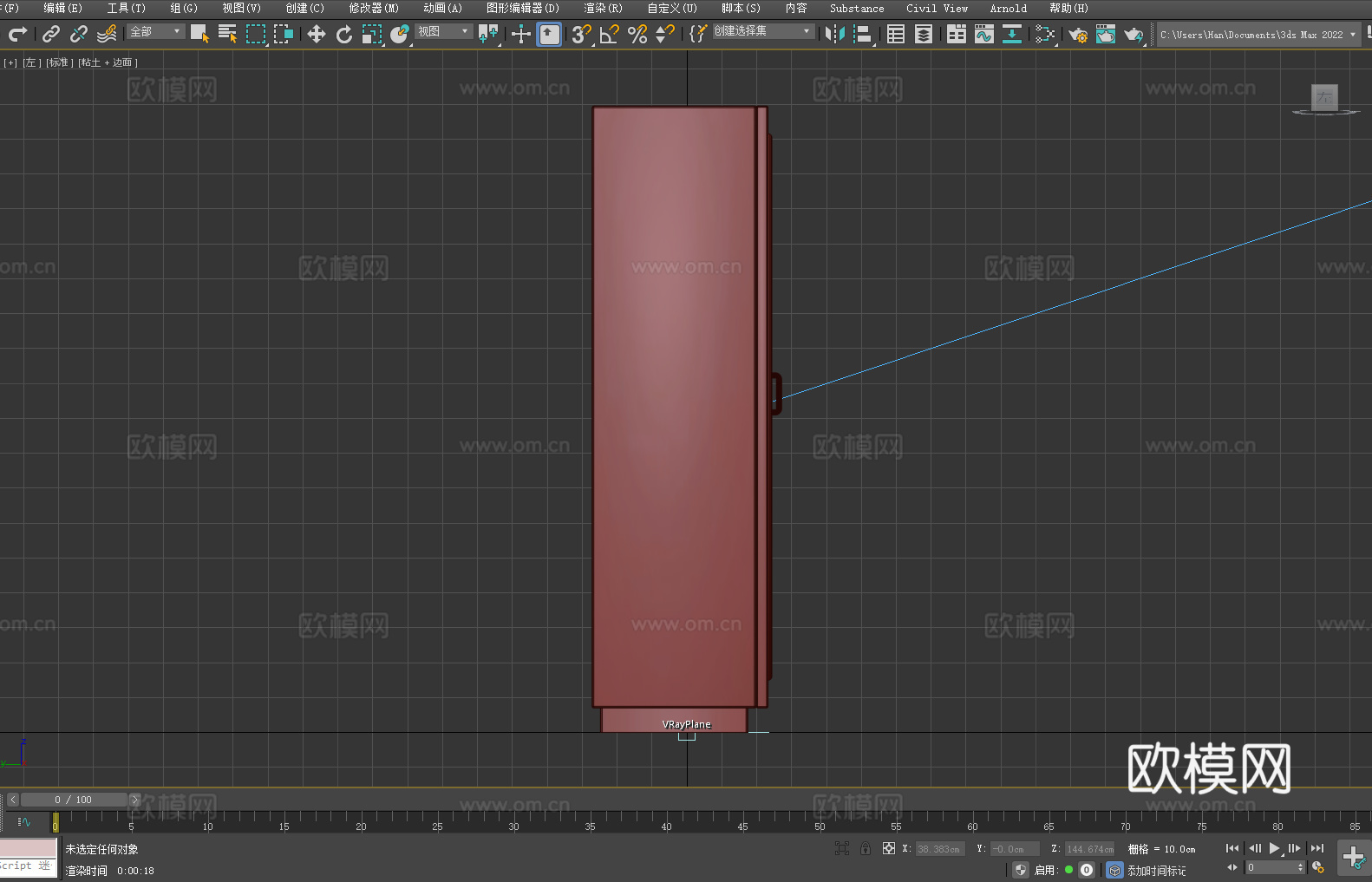
Task: Activate the Select and Rotate tool
Action: 344,34
